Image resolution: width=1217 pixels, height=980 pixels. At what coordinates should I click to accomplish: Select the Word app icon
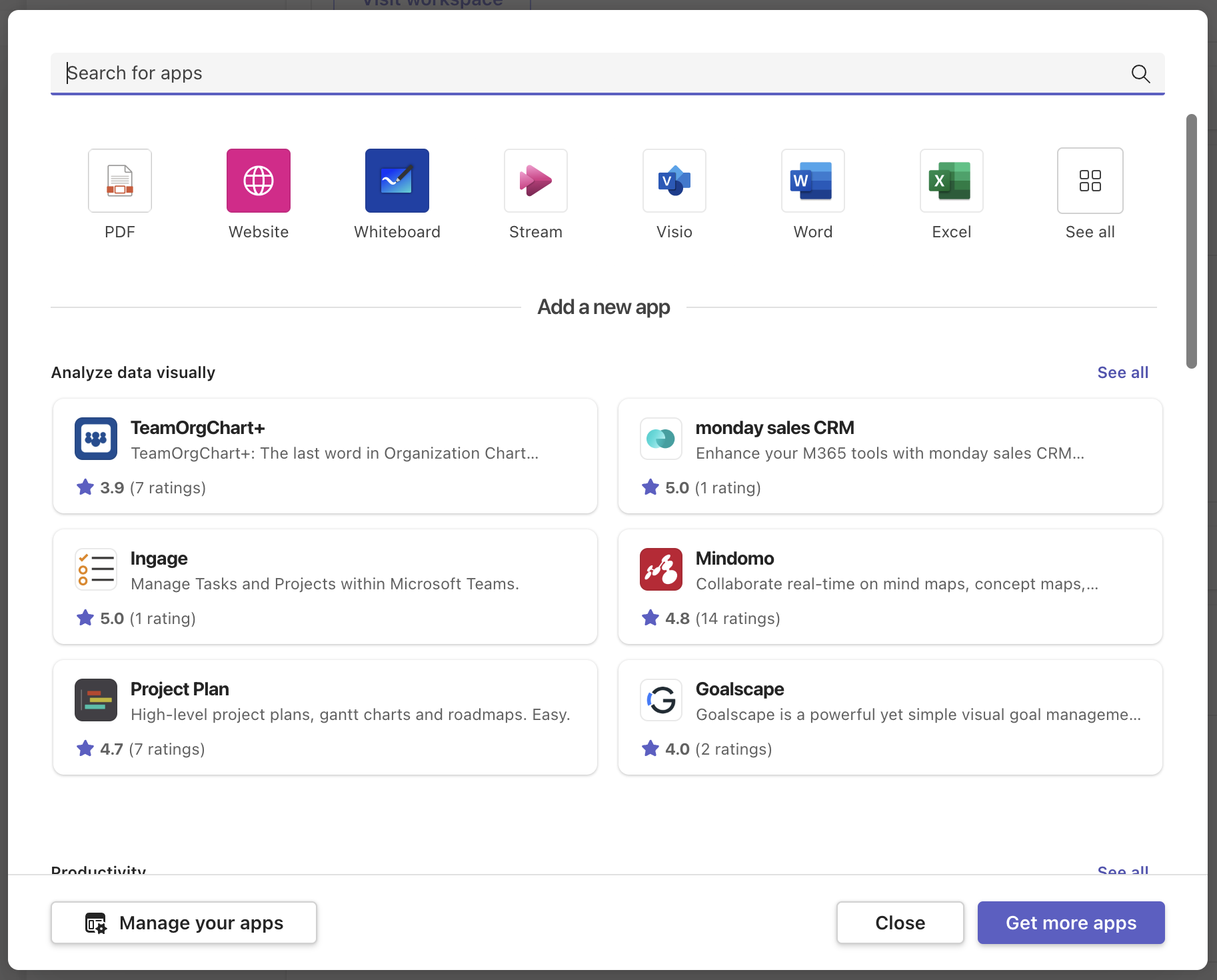pos(813,181)
